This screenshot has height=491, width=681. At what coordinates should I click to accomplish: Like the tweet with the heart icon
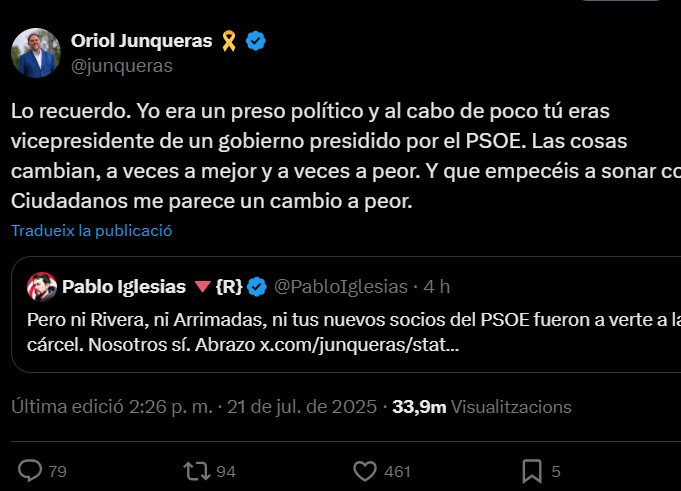tap(366, 470)
